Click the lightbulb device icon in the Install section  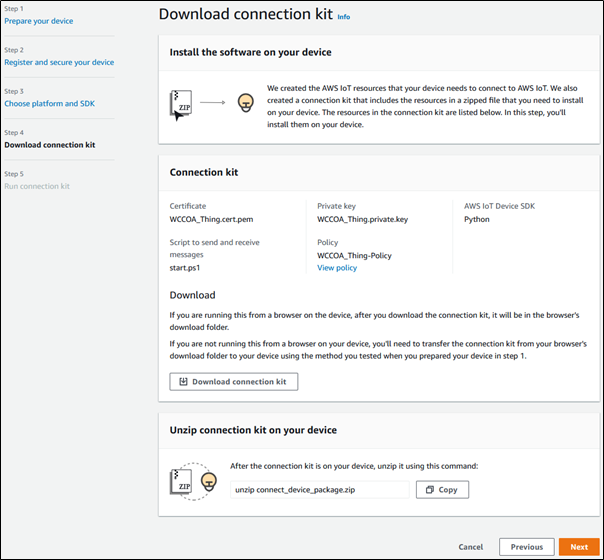[243, 101]
